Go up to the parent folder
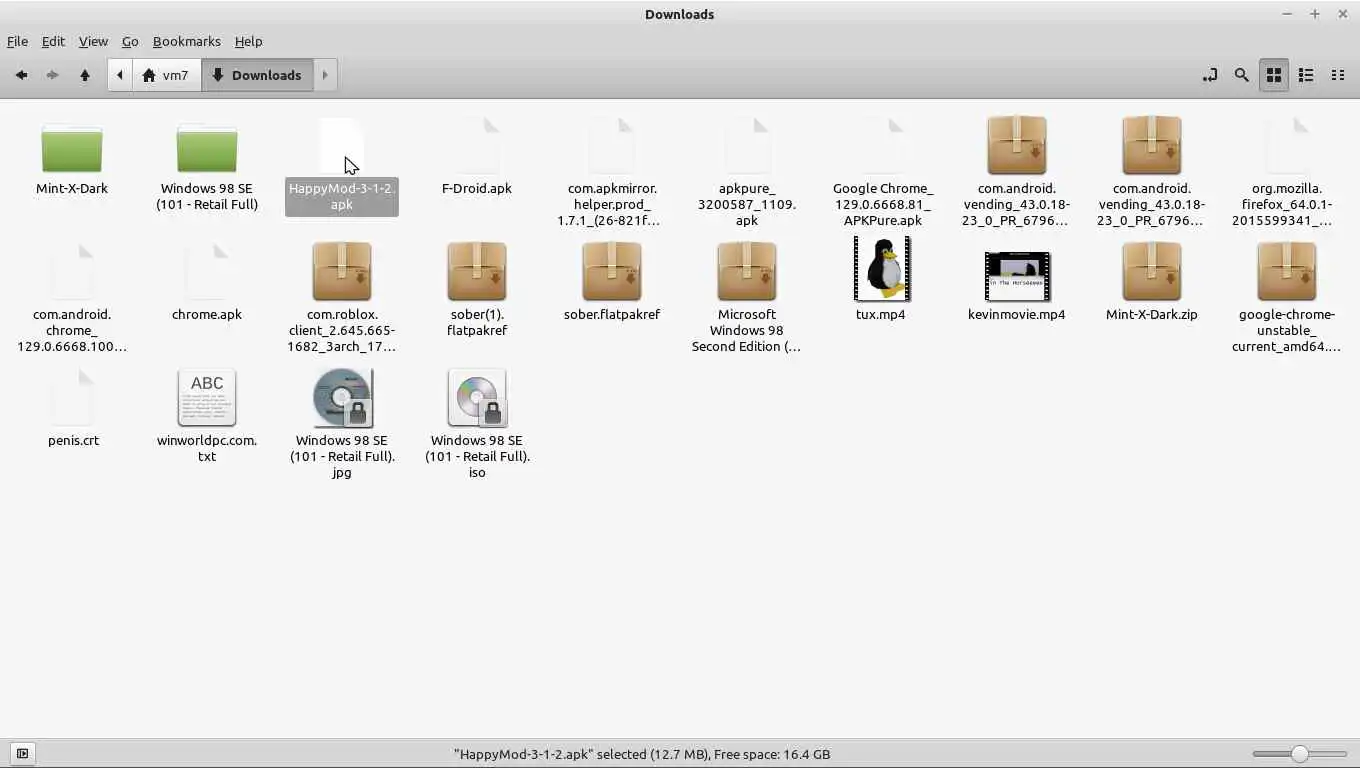This screenshot has height=768, width=1360. [85, 75]
